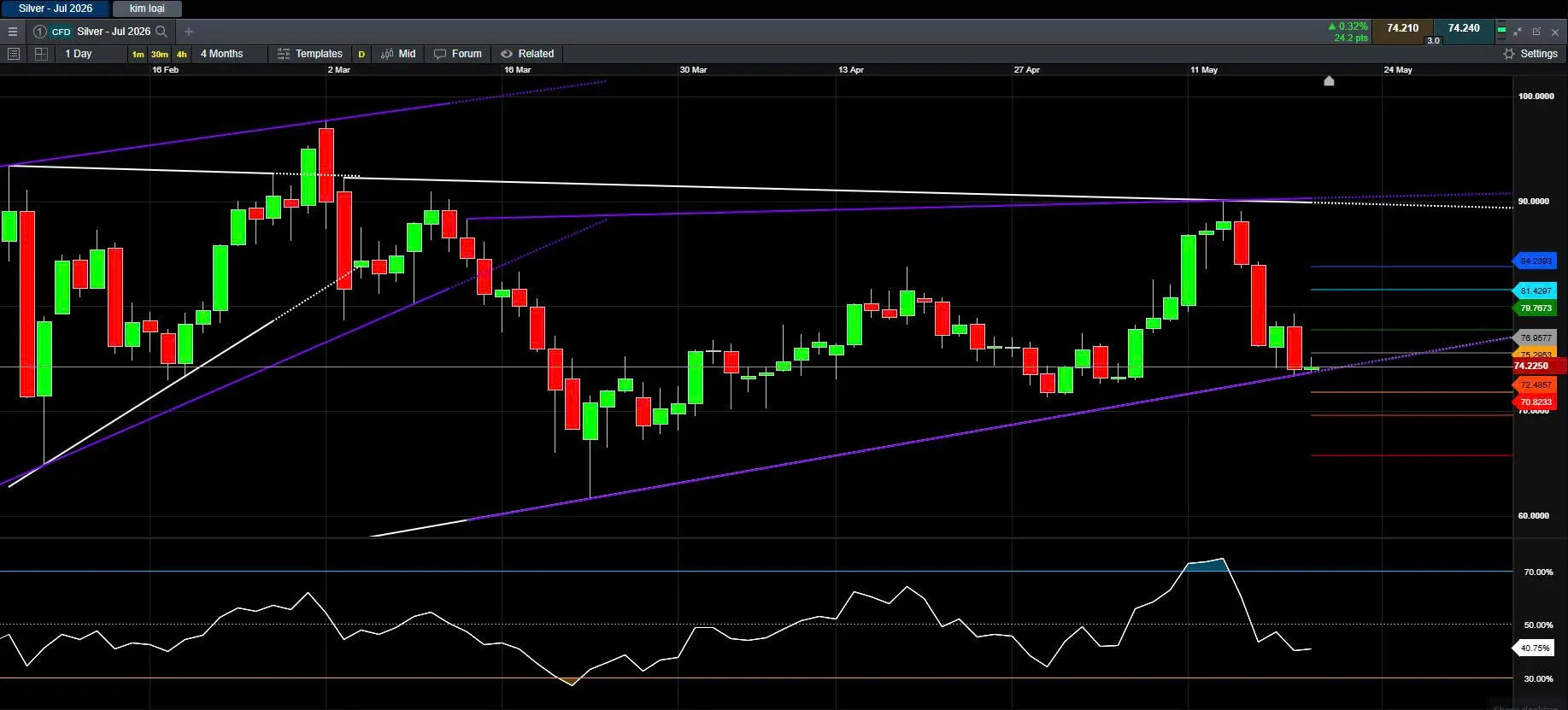Expand the 4 Months range dropdown
The width and height of the screenshot is (1568, 710).
pyautogui.click(x=222, y=54)
